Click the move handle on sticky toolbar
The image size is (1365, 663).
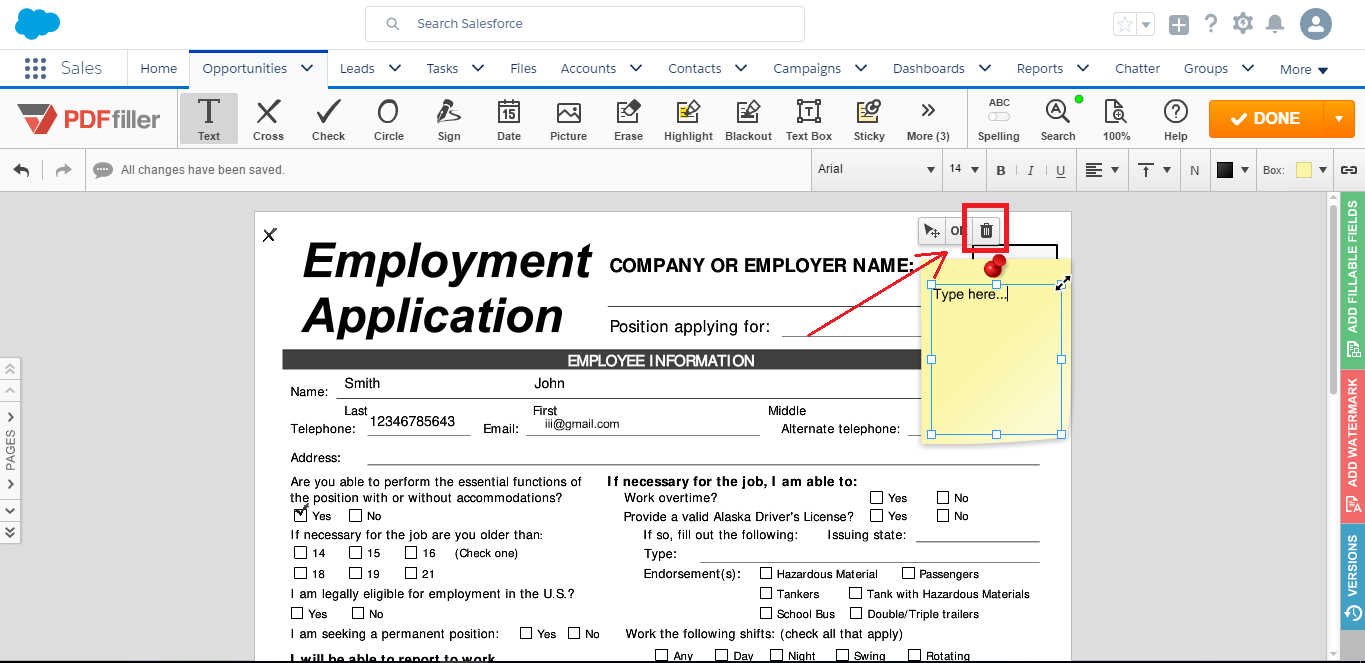click(x=932, y=231)
